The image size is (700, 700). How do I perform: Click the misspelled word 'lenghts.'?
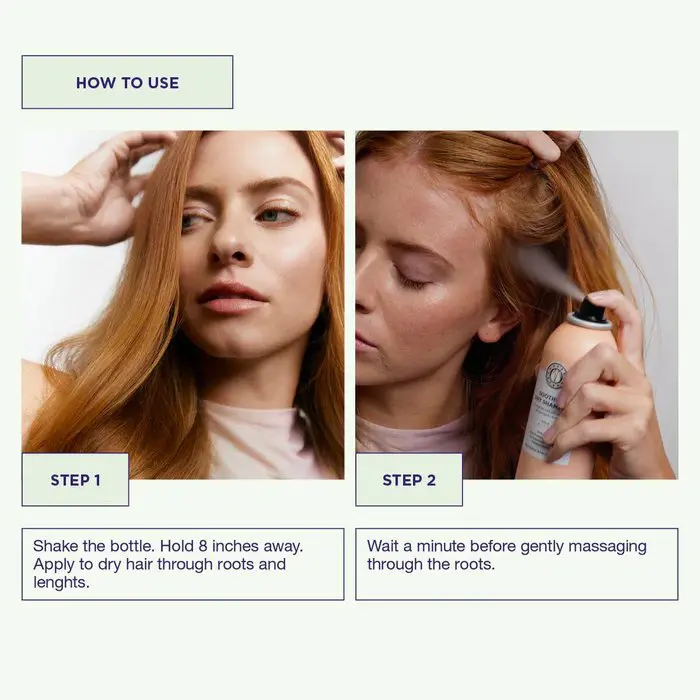coord(61,582)
